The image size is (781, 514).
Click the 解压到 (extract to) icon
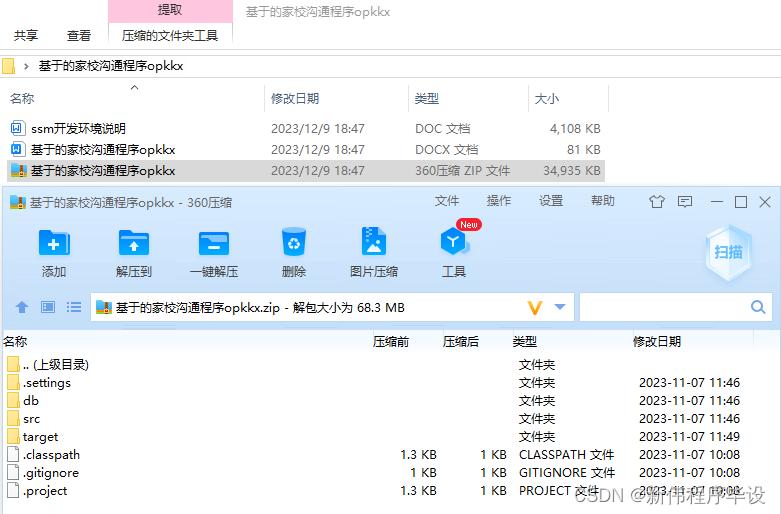(134, 243)
